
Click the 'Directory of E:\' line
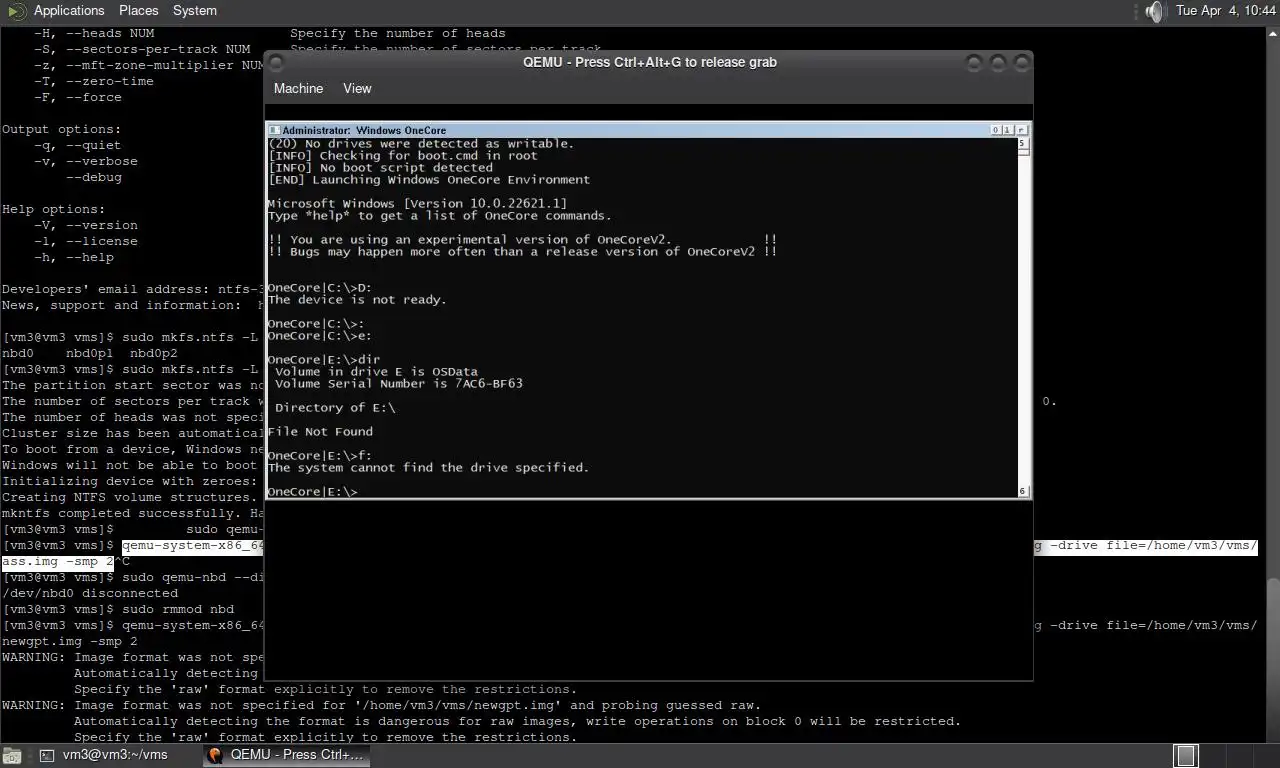tap(335, 407)
